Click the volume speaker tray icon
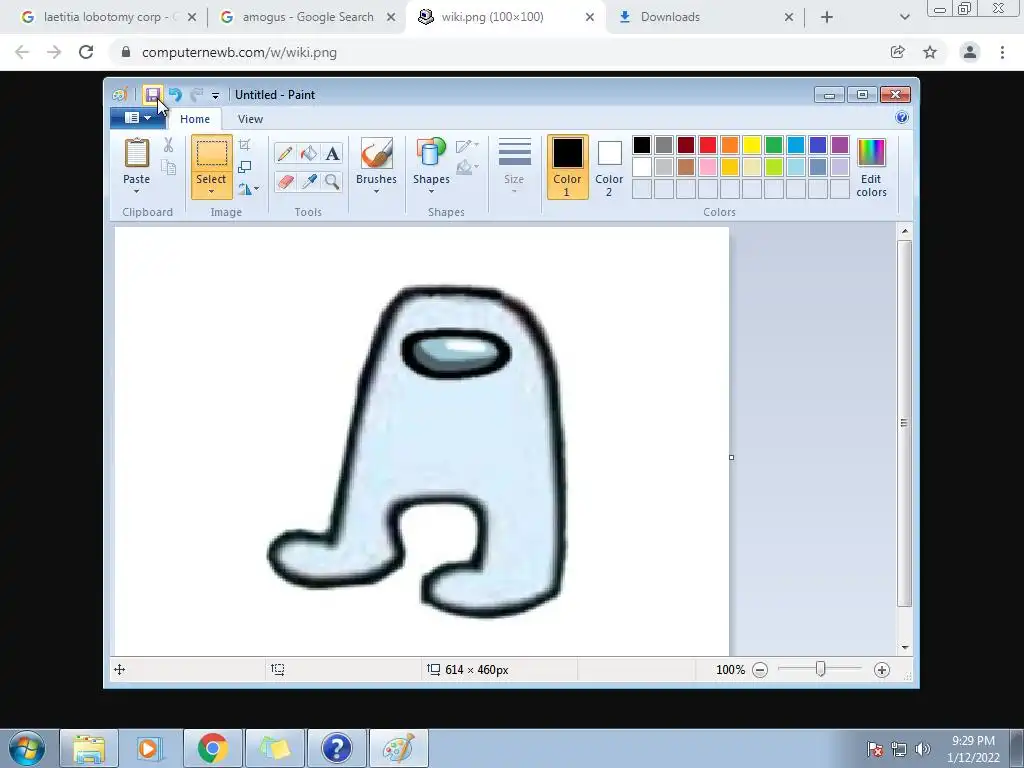This screenshot has width=1024, height=768. click(923, 749)
